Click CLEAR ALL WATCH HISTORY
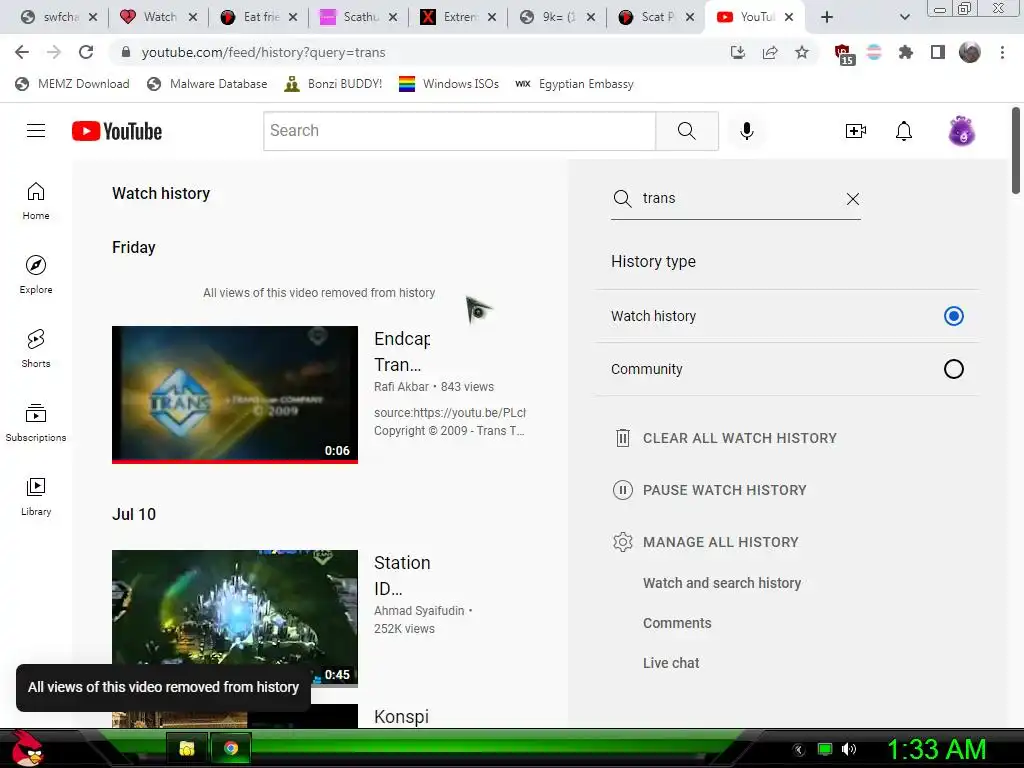The width and height of the screenshot is (1024, 768). (x=725, y=438)
